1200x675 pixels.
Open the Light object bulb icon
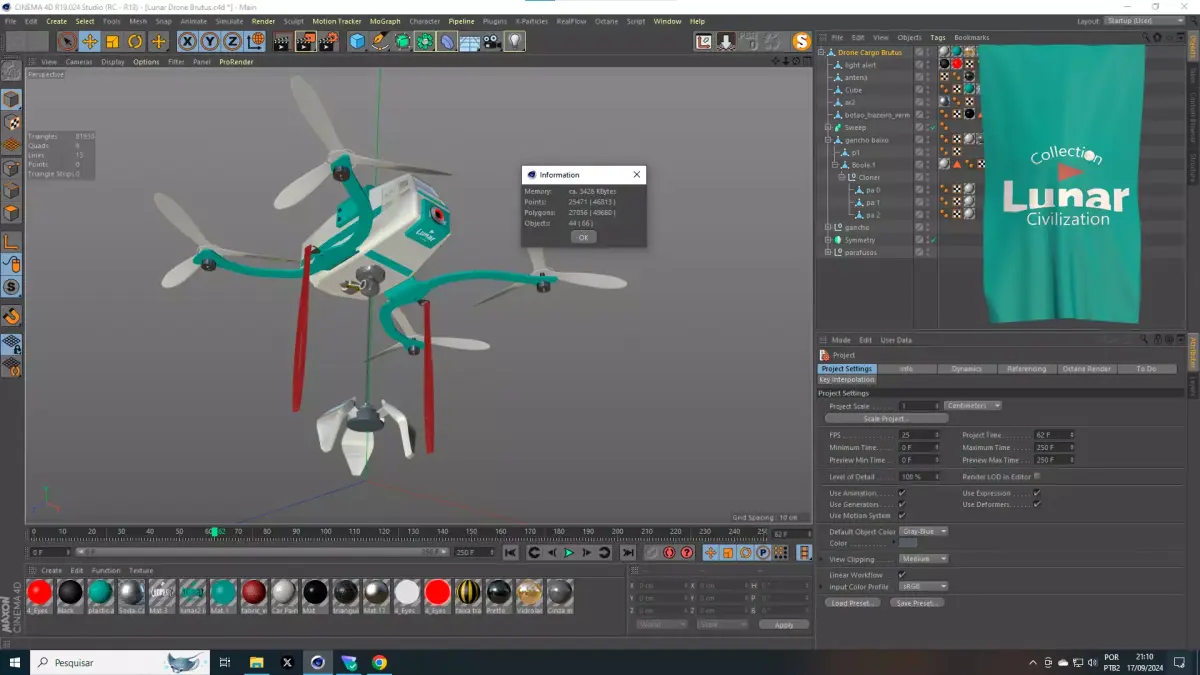[x=515, y=41]
